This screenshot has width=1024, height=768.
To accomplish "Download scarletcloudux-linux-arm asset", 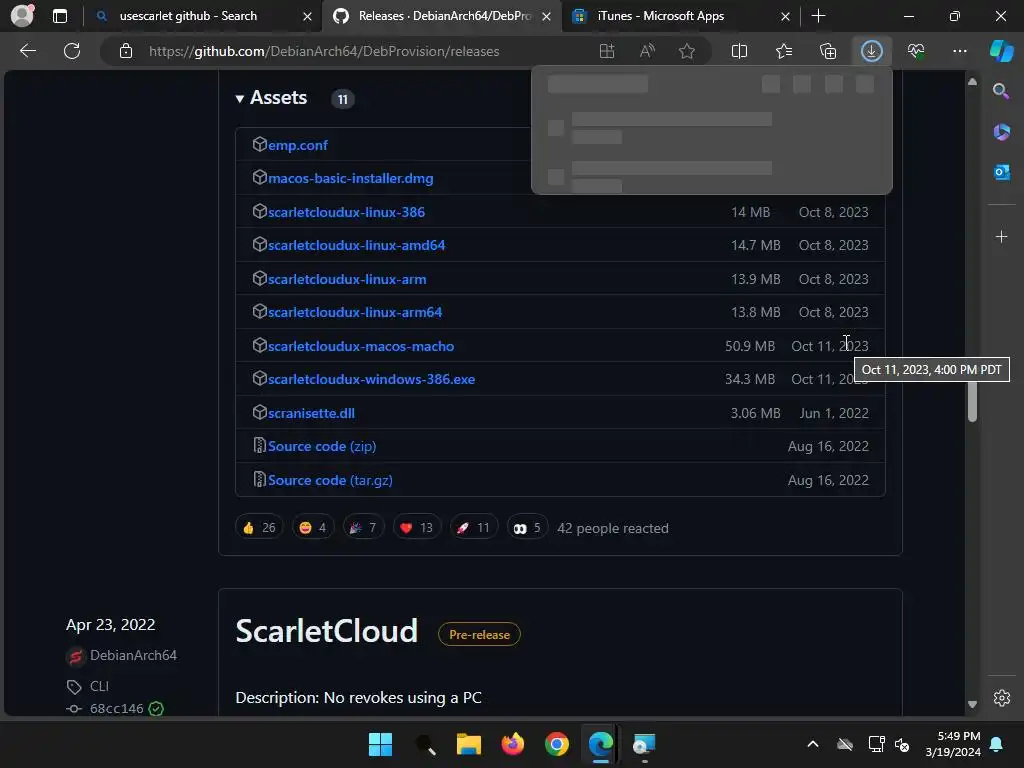I will click(347, 280).
